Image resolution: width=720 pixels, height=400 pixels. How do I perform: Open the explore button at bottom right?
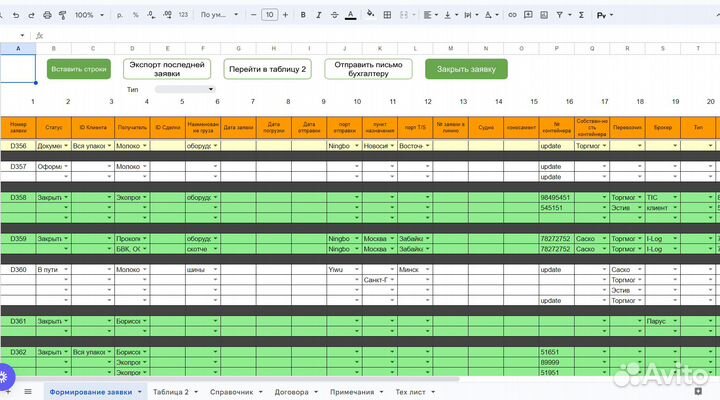click(x=698, y=391)
